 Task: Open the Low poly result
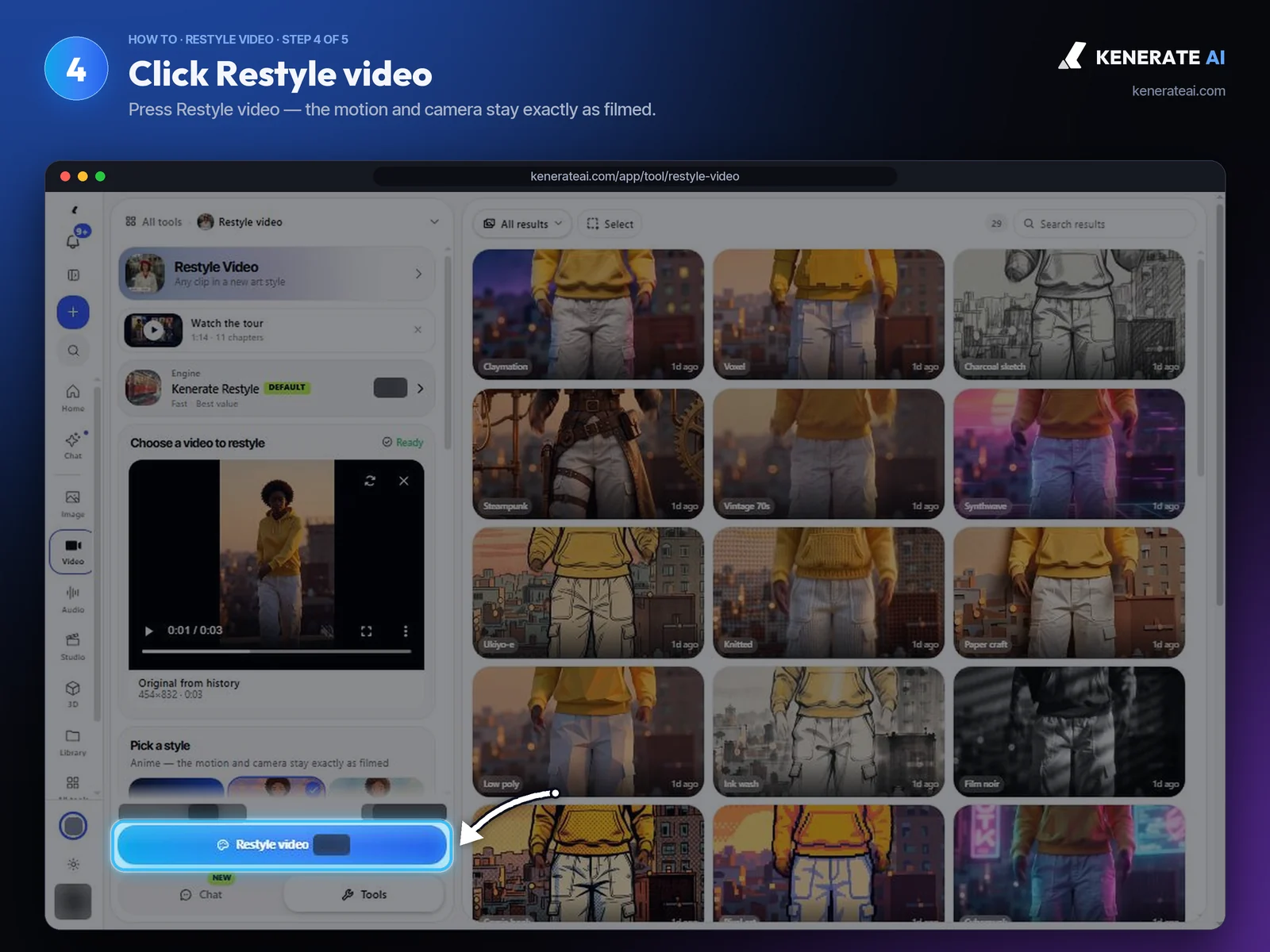(588, 731)
